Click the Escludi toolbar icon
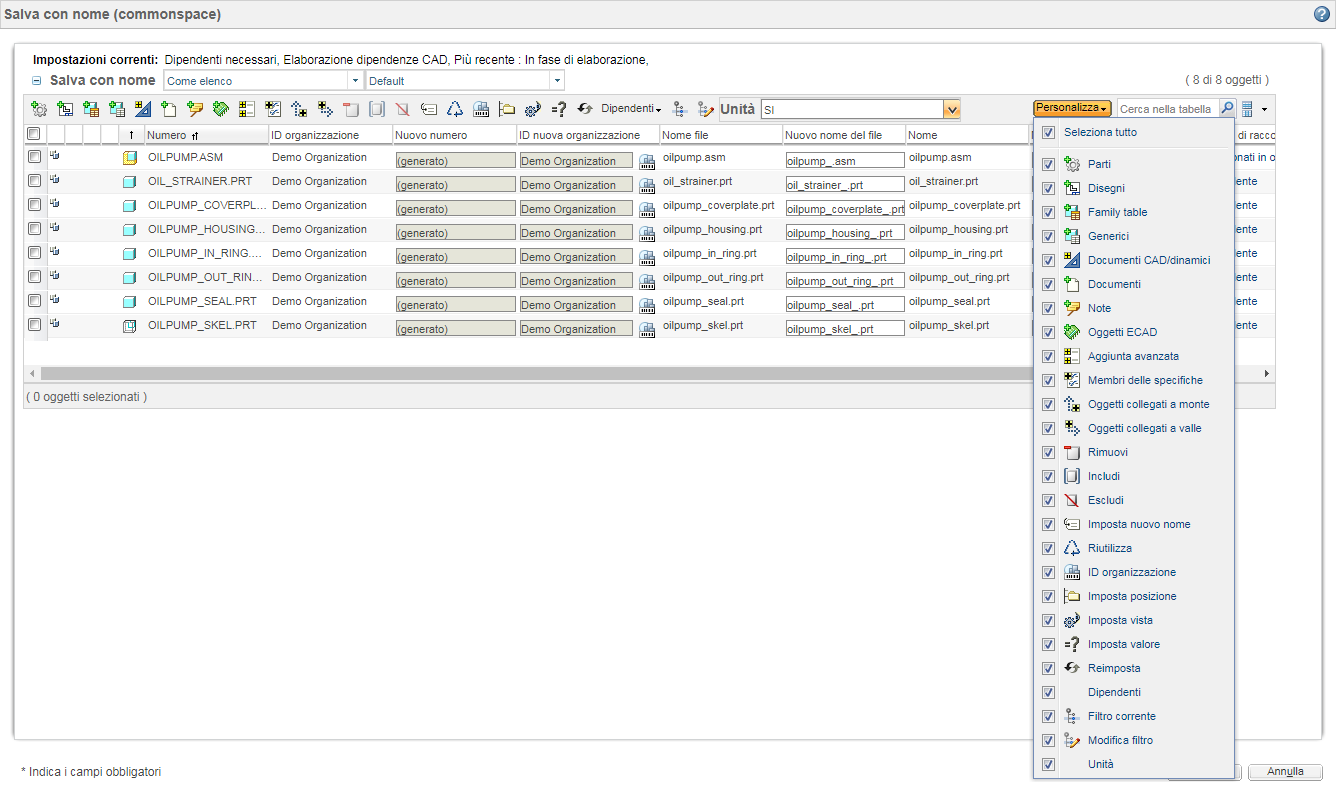The width and height of the screenshot is (1336, 801). click(403, 109)
